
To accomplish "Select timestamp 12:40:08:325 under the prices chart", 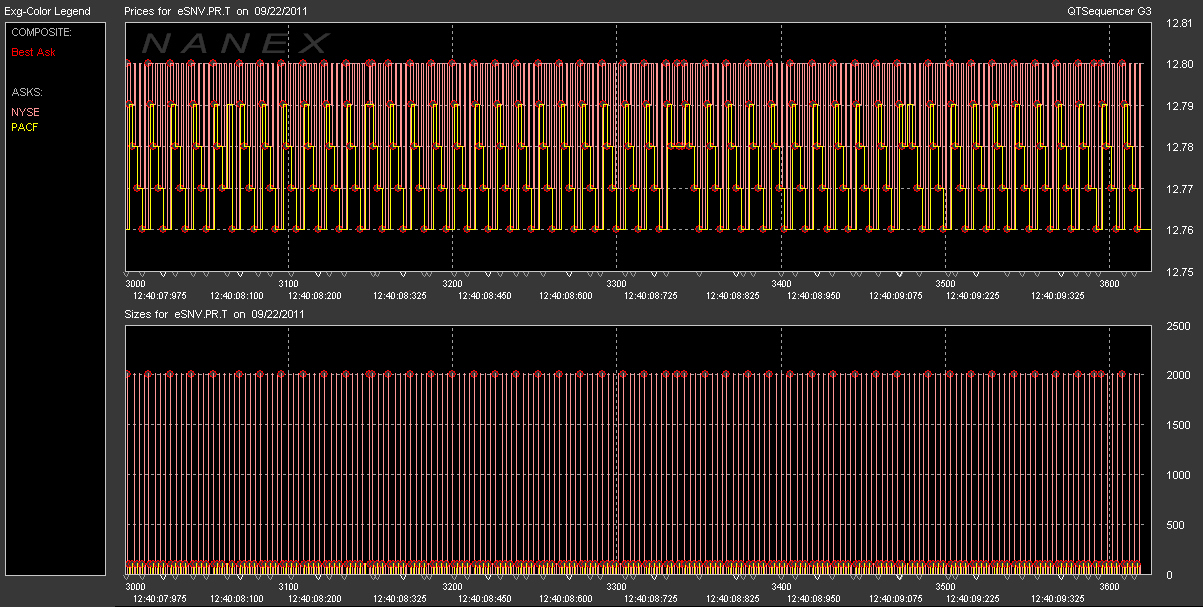I will (x=400, y=296).
